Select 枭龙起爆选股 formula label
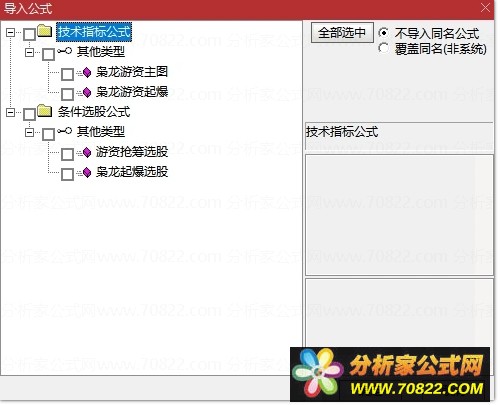Screen dimensions: 500x405 (x=132, y=172)
